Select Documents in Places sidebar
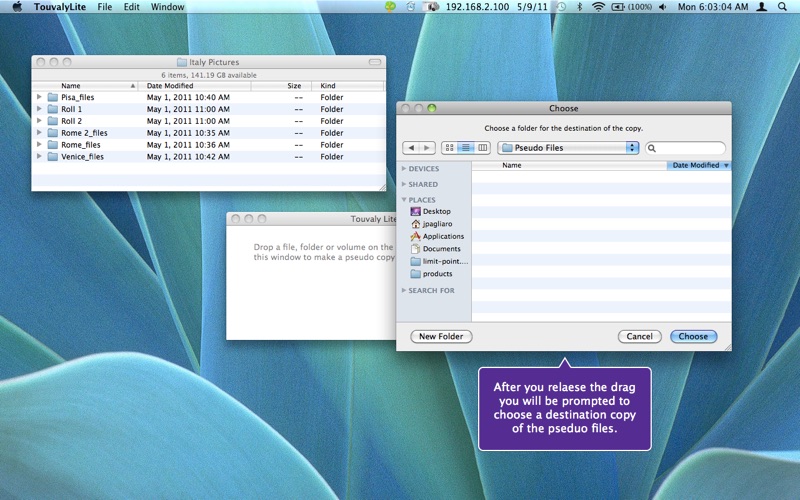The image size is (800, 500). [436, 249]
